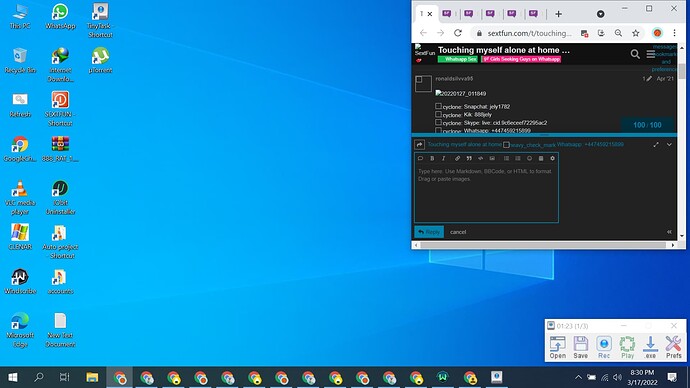
Task: Select Recycle Bin on desktop
Action: pos(20,61)
